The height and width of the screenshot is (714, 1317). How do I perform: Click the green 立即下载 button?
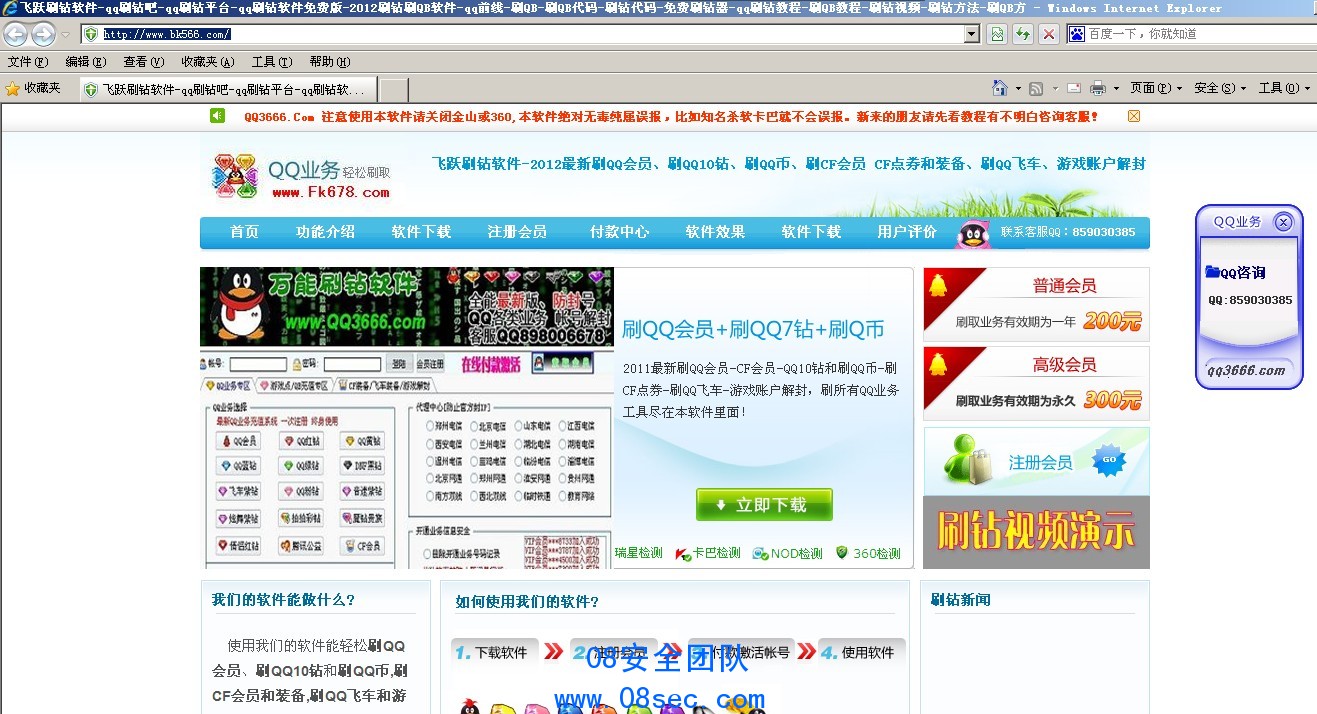click(x=764, y=505)
